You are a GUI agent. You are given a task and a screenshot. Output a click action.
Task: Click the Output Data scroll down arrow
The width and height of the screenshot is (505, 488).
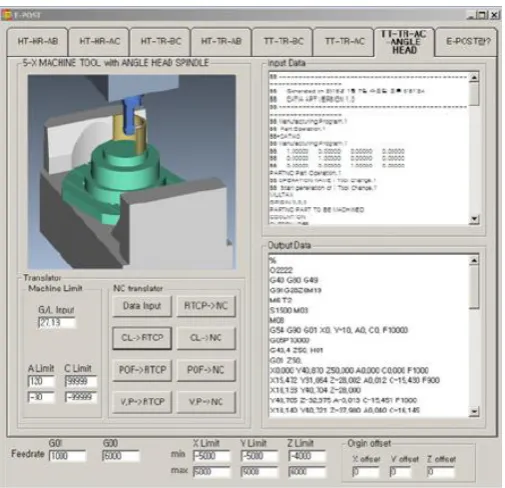pos(474,412)
